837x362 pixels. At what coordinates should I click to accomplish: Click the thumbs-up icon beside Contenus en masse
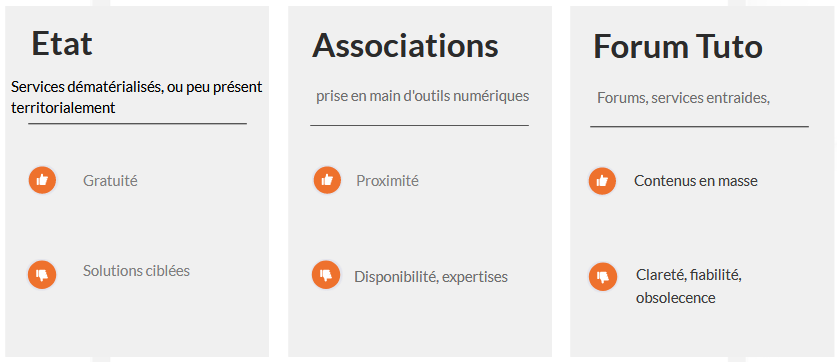click(x=602, y=181)
